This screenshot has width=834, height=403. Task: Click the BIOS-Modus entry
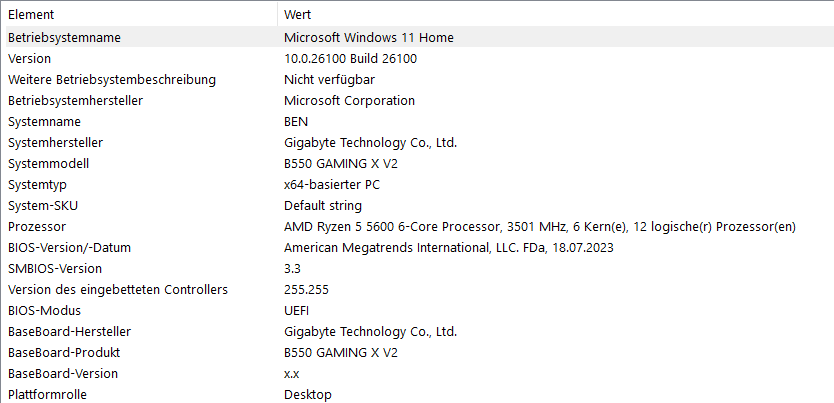pyautogui.click(x=44, y=310)
